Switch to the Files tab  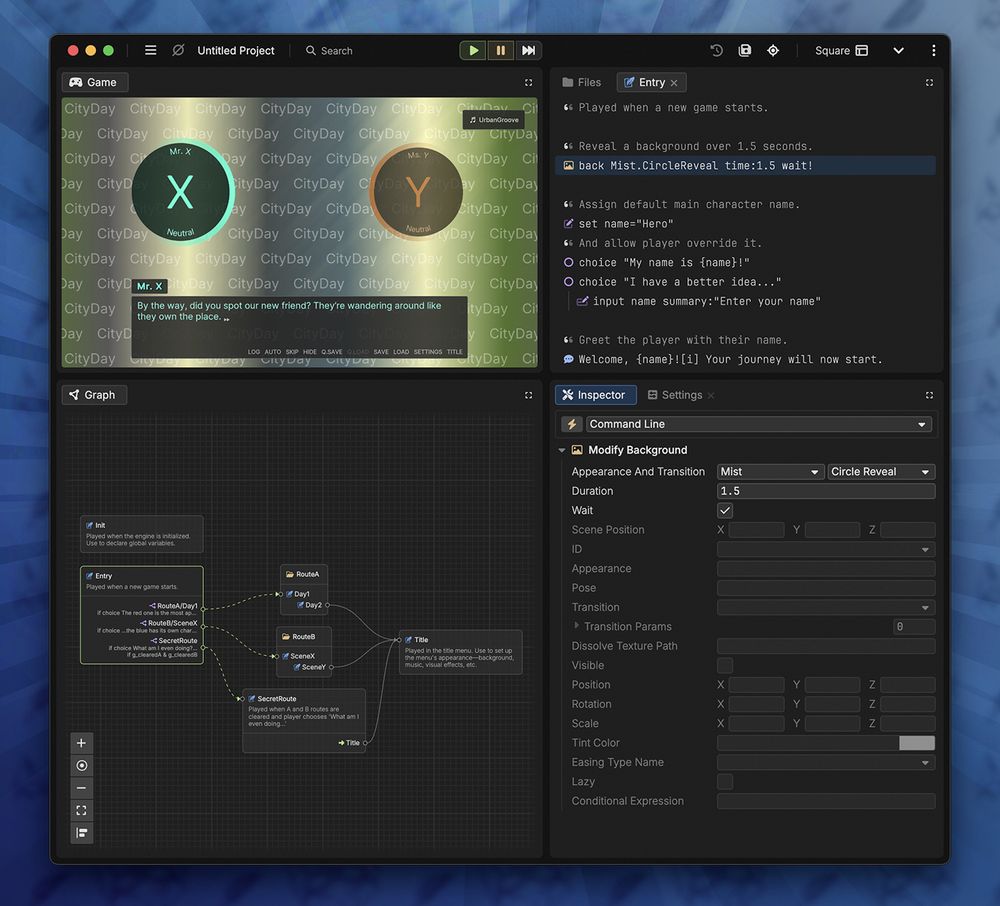tap(582, 82)
